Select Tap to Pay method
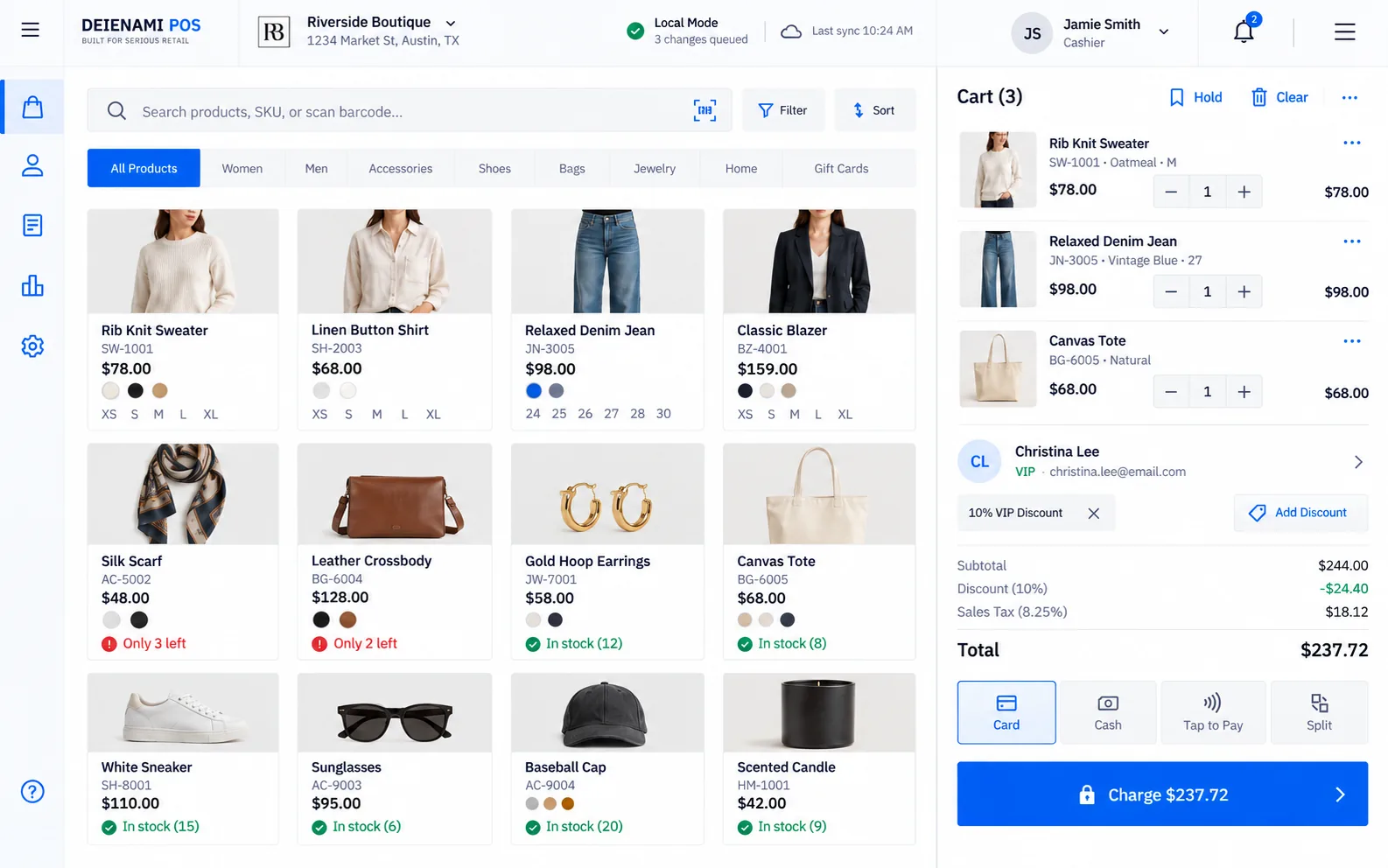 (1213, 712)
